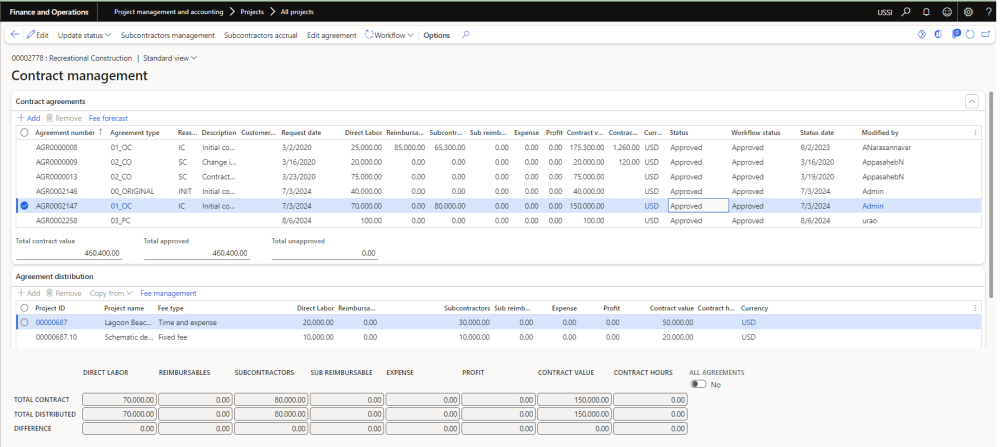Click the back arrow in the action bar
This screenshot has width=1000, height=447.
coord(15,35)
